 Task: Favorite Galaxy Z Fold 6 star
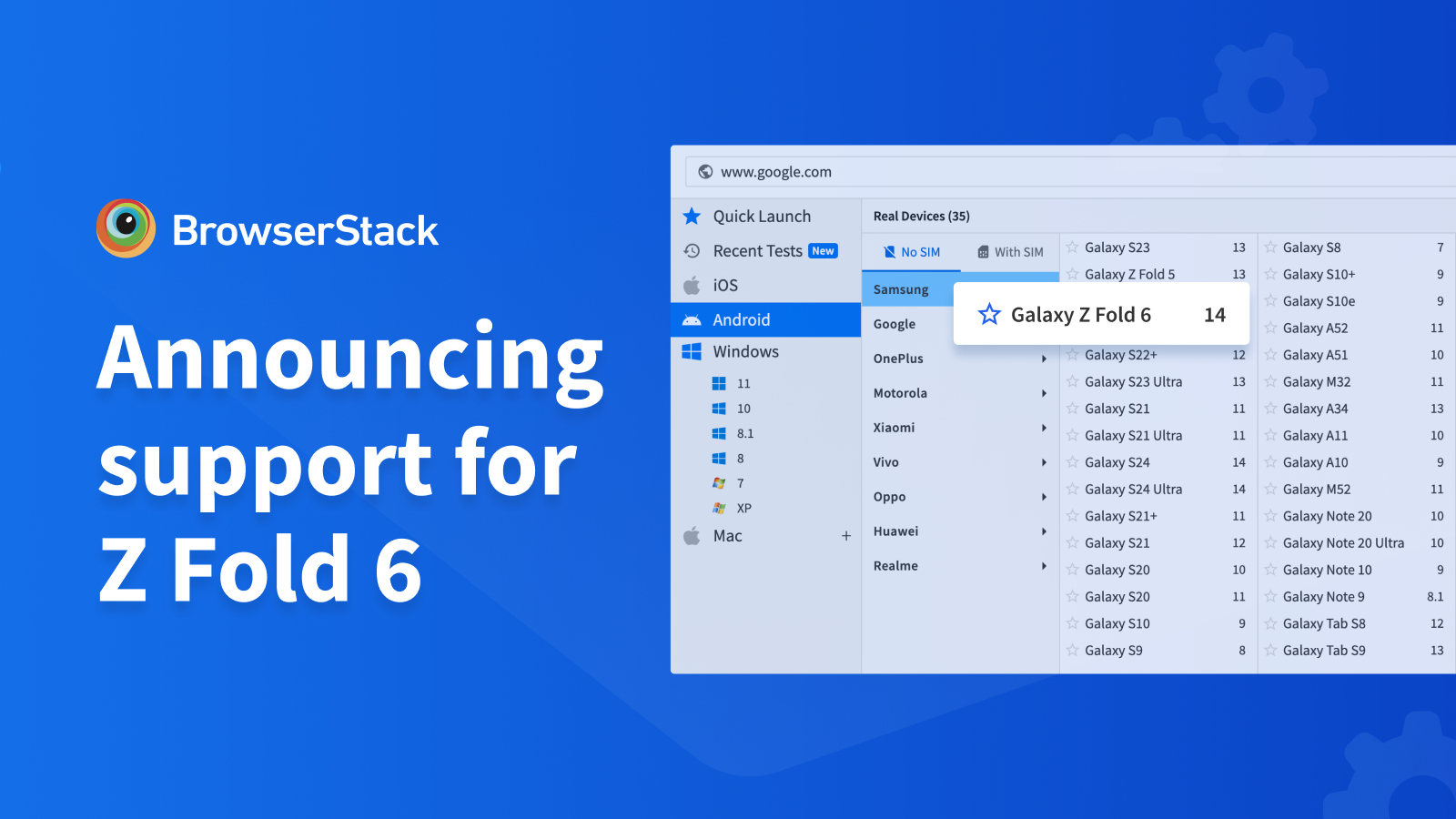[x=989, y=315]
